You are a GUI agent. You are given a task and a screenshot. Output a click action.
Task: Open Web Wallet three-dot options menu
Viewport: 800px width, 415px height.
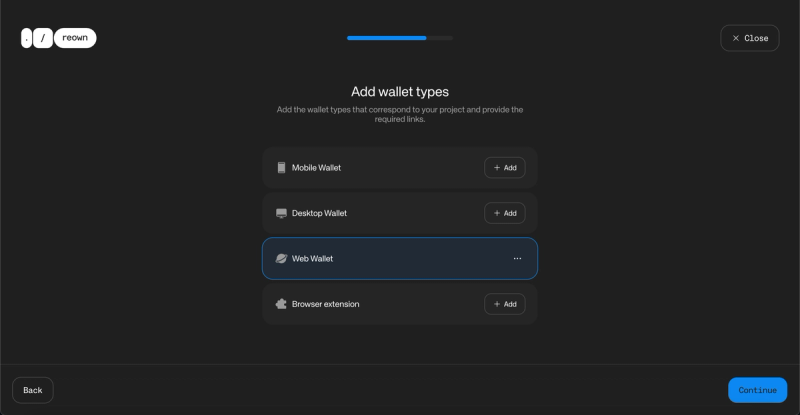517,259
